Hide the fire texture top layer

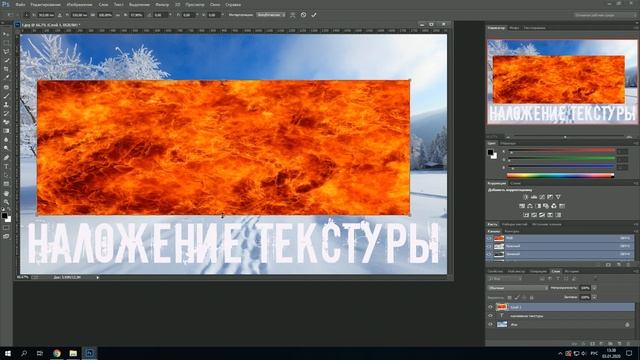click(491, 307)
